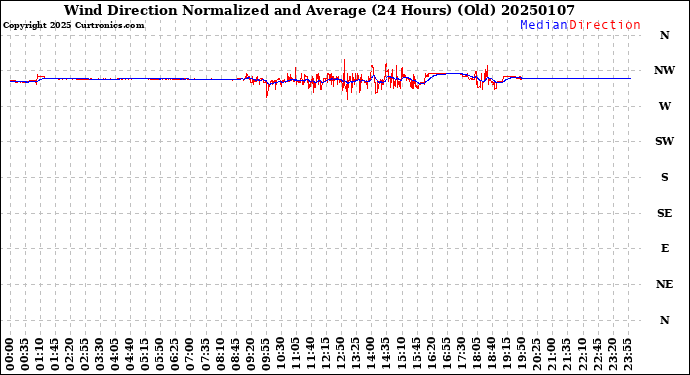This screenshot has width=690, height=375.
Task: Select the NW axis label
Action: coord(664,70)
